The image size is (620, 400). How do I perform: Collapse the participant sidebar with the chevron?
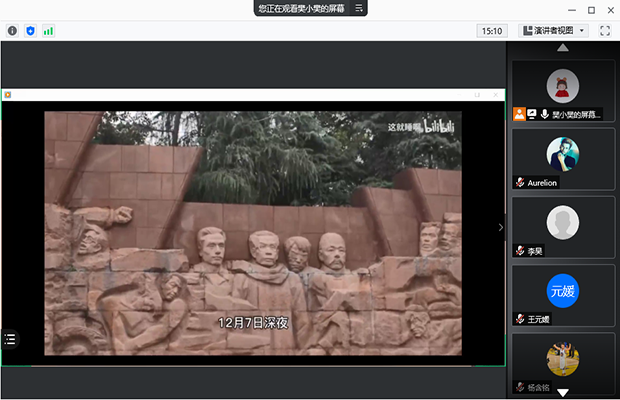(x=501, y=227)
